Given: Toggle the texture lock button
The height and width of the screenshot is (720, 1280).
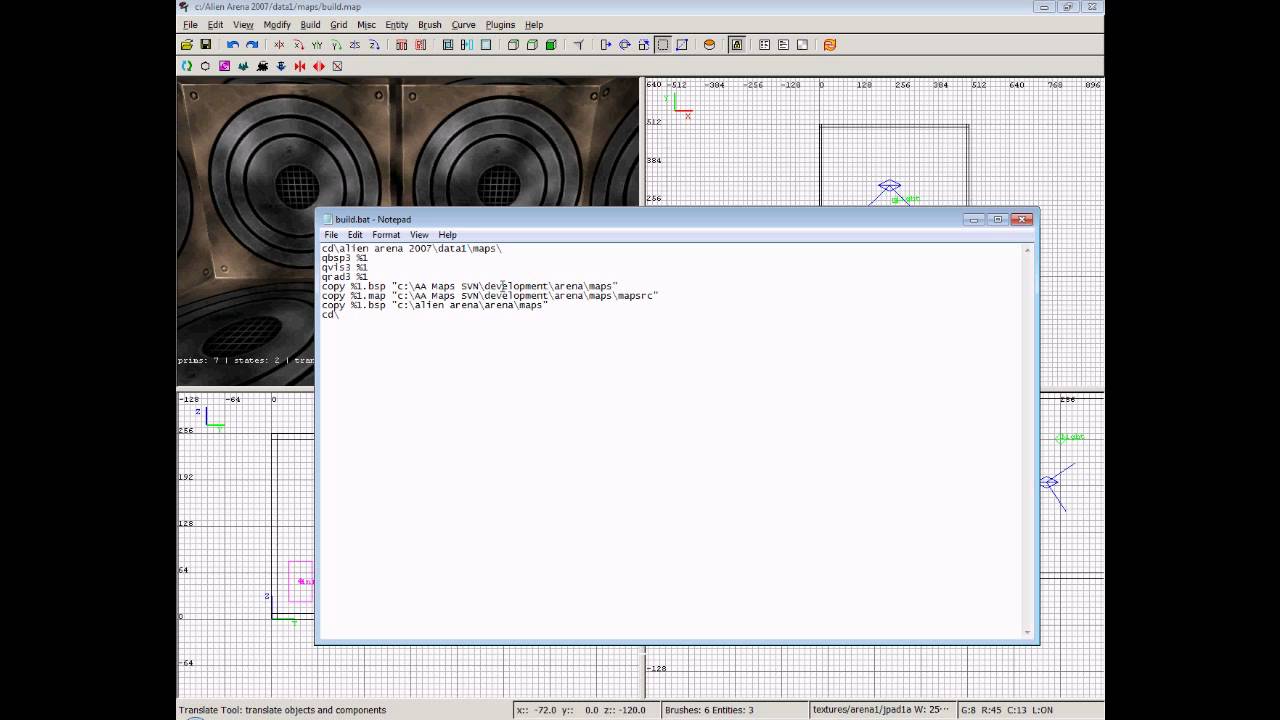Looking at the screenshot, I should tap(736, 44).
